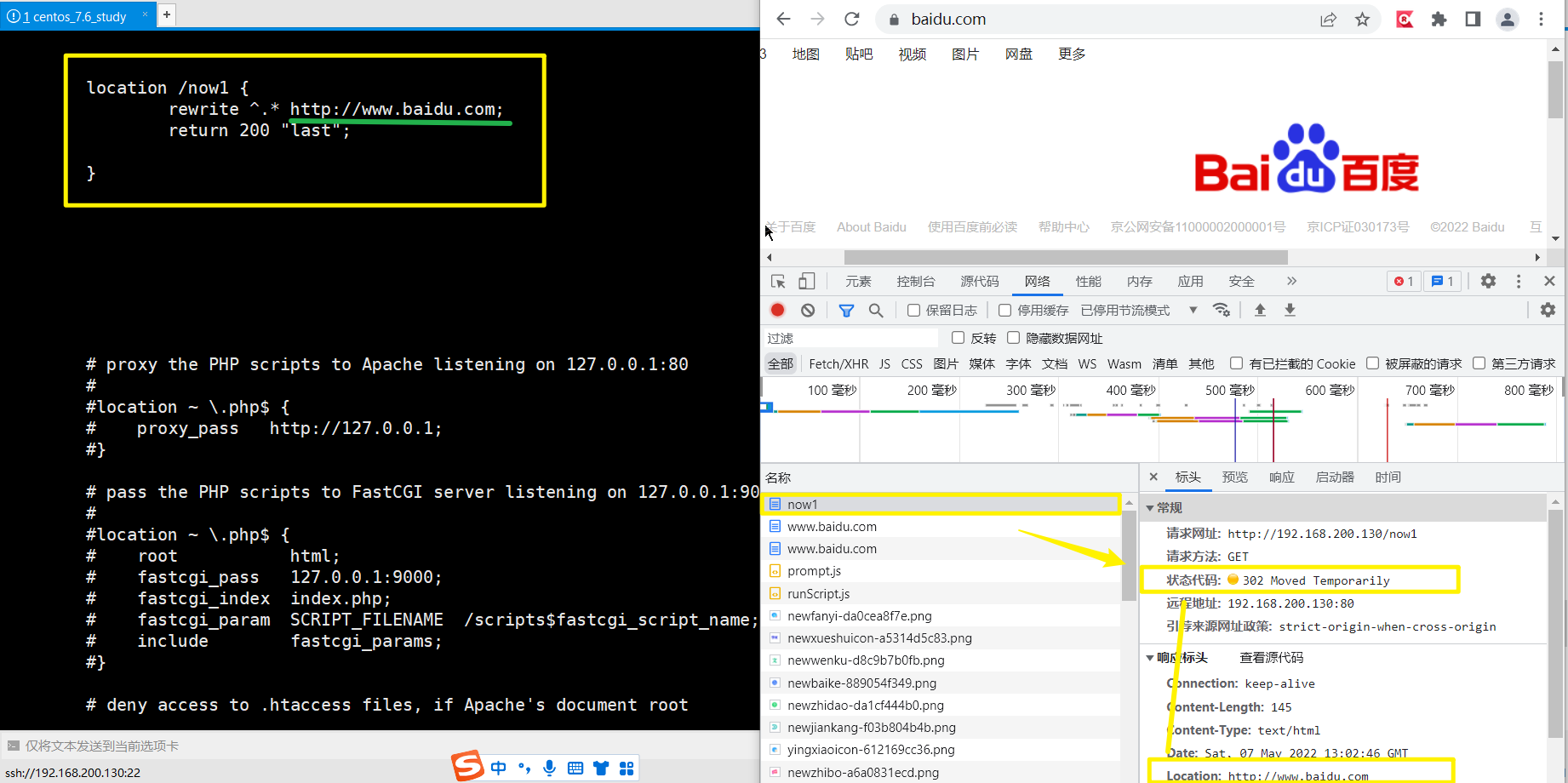Filter requests by Fetch/XHR
This screenshot has height=783, width=1568.
click(x=838, y=364)
